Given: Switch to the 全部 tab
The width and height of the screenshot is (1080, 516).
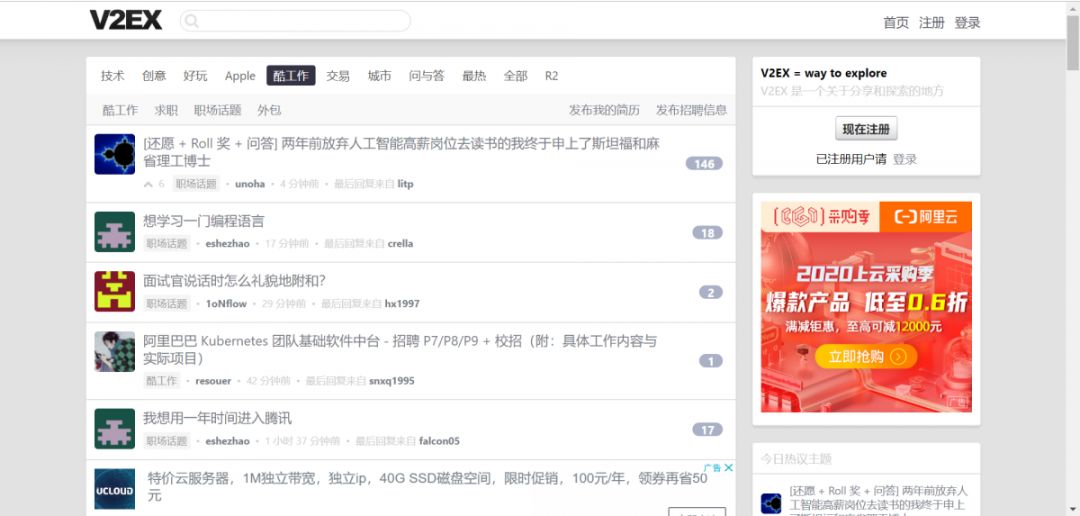Looking at the screenshot, I should pyautogui.click(x=515, y=76).
